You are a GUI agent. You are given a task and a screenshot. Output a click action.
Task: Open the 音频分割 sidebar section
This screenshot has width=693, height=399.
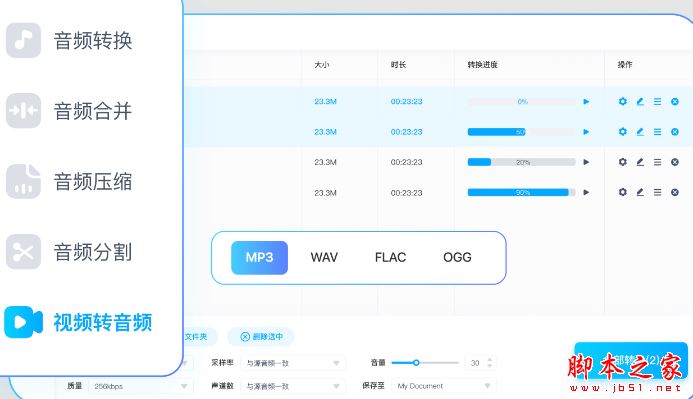(69, 252)
